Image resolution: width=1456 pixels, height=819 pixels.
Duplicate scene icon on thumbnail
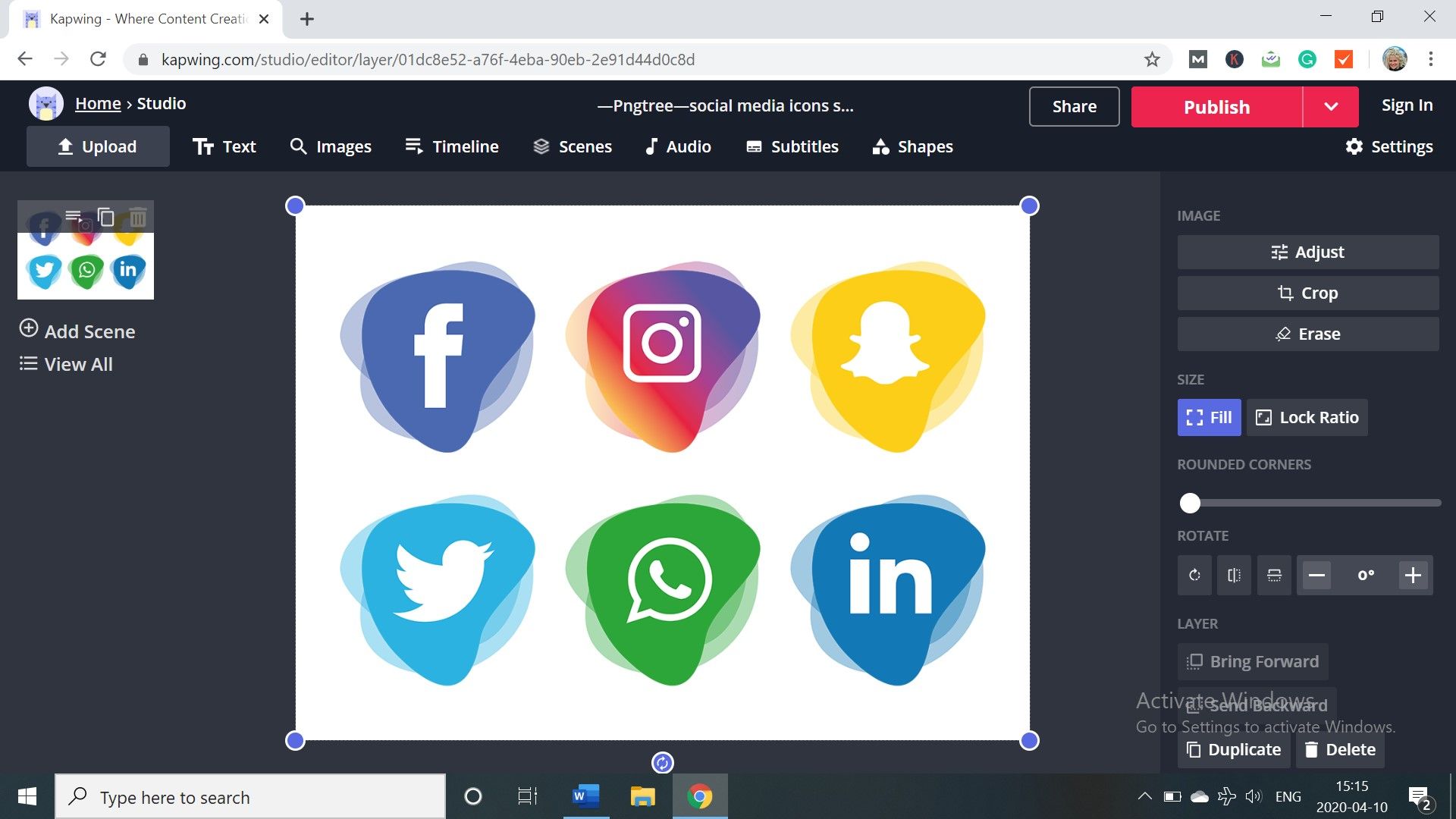[106, 218]
